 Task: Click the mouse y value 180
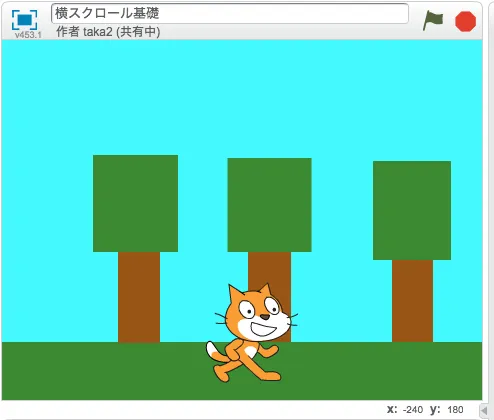pos(455,410)
